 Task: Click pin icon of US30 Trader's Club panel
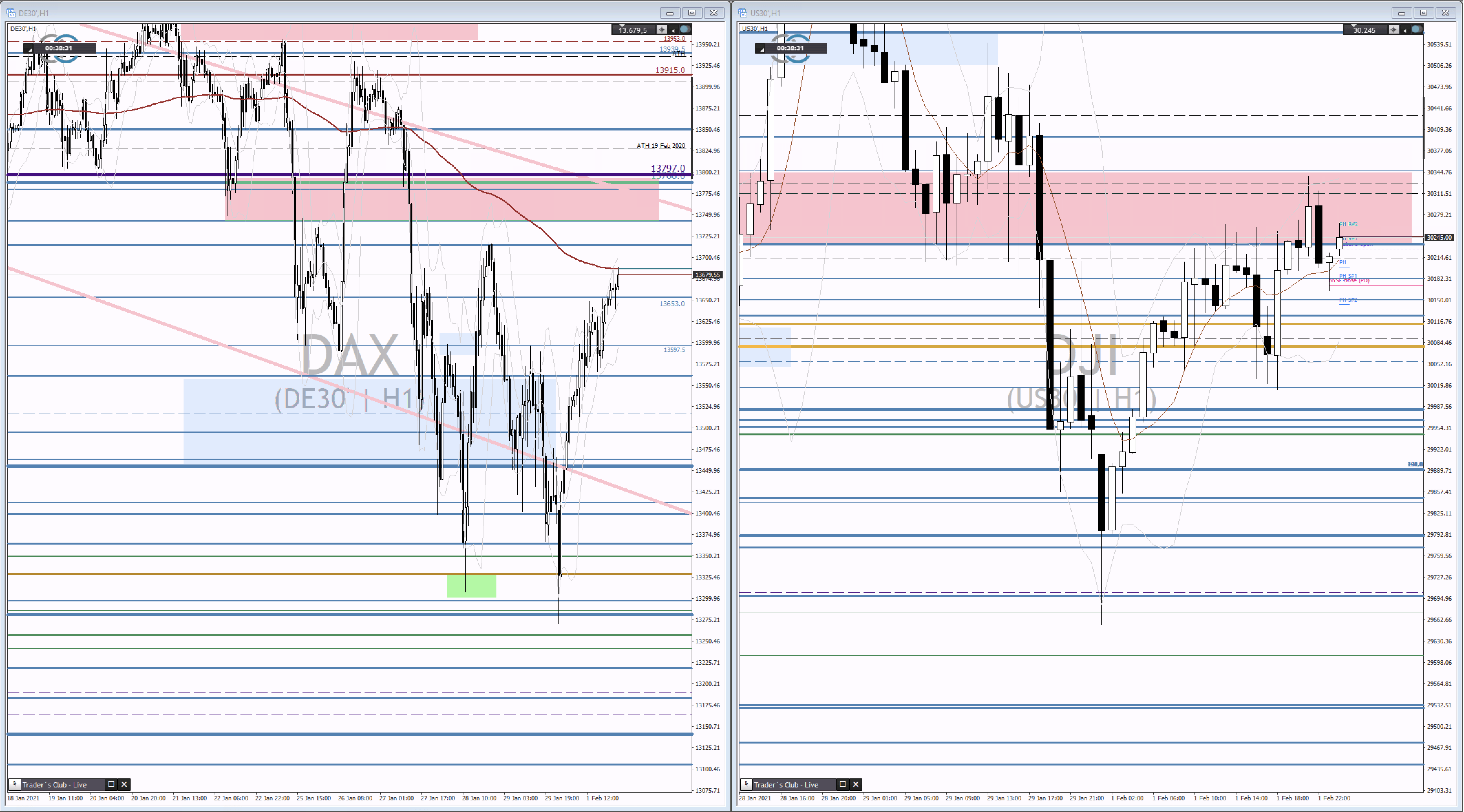point(746,784)
